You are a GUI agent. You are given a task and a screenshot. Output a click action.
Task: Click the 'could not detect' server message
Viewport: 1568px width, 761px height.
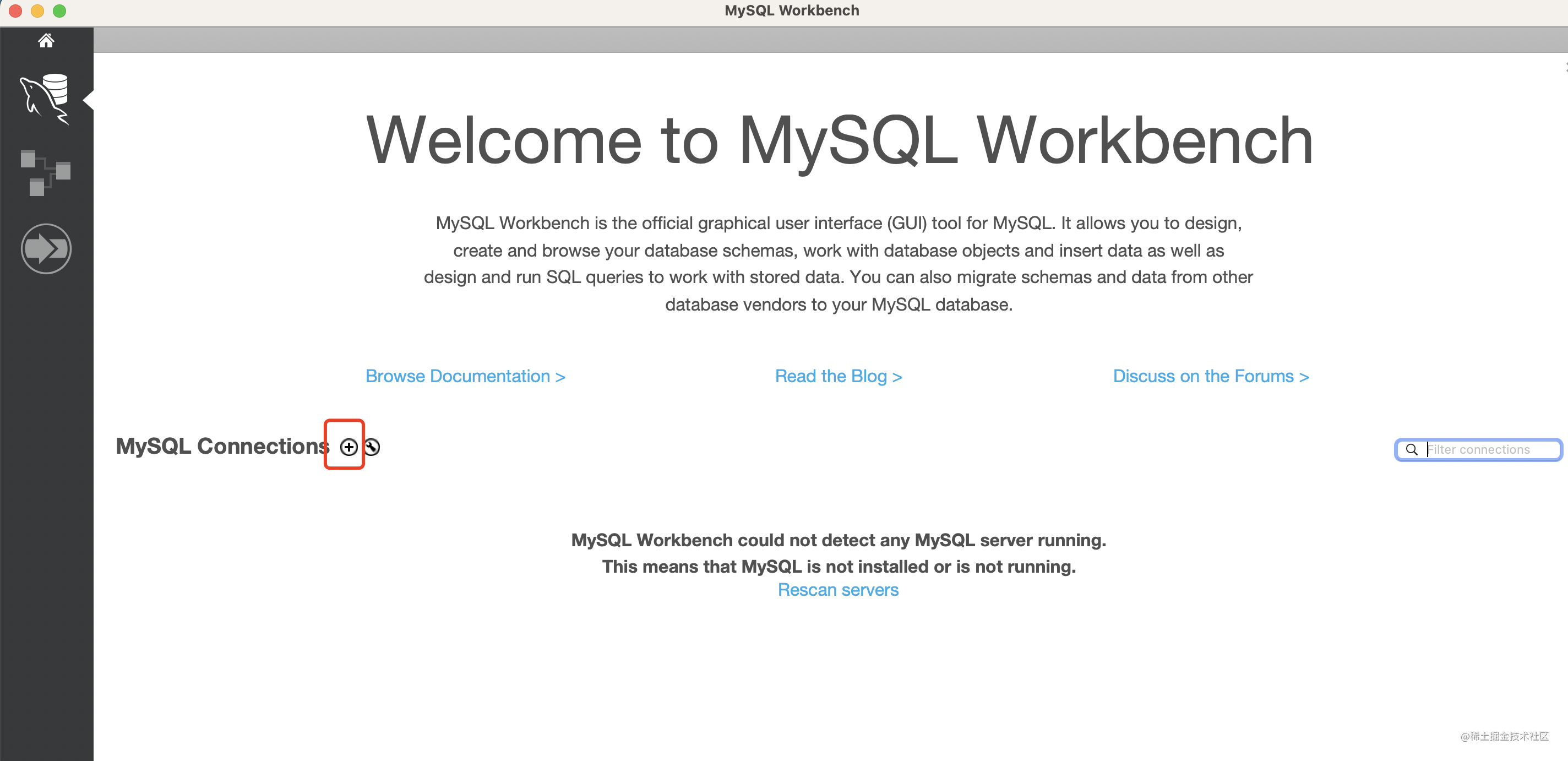tap(838, 540)
